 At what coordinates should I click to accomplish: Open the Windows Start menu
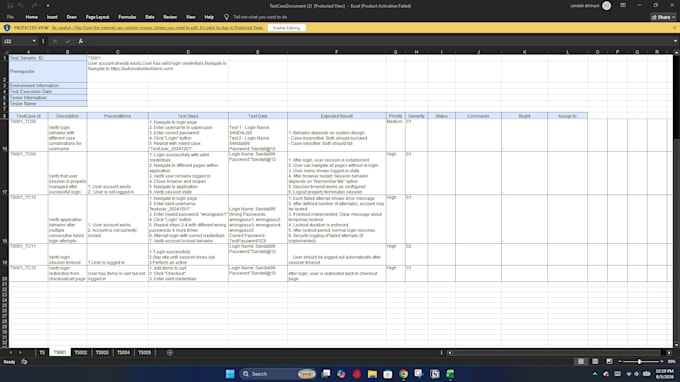tap(230, 374)
